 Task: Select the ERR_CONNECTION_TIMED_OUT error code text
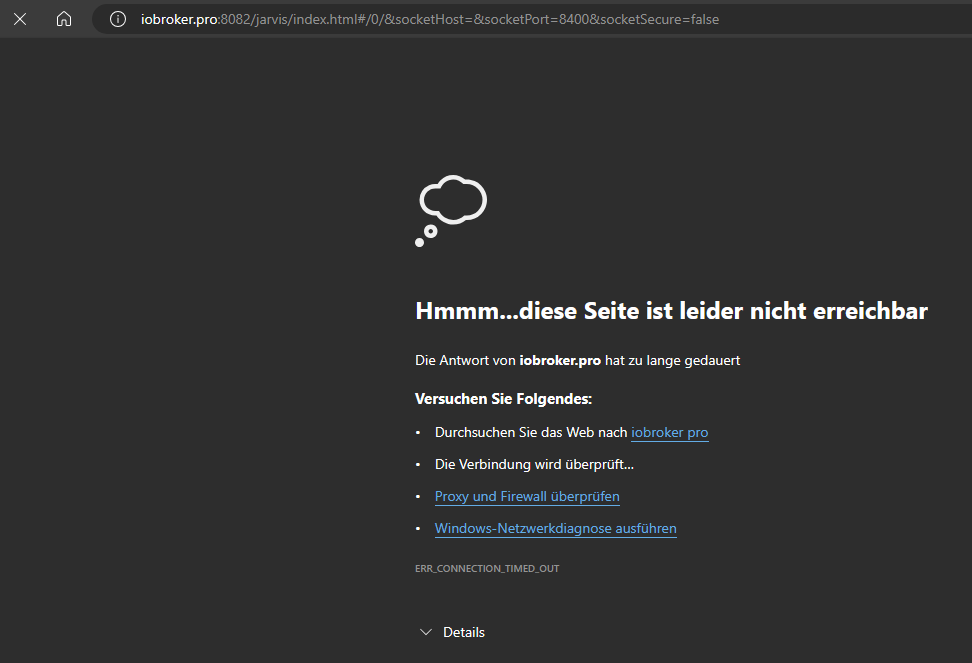coord(487,568)
